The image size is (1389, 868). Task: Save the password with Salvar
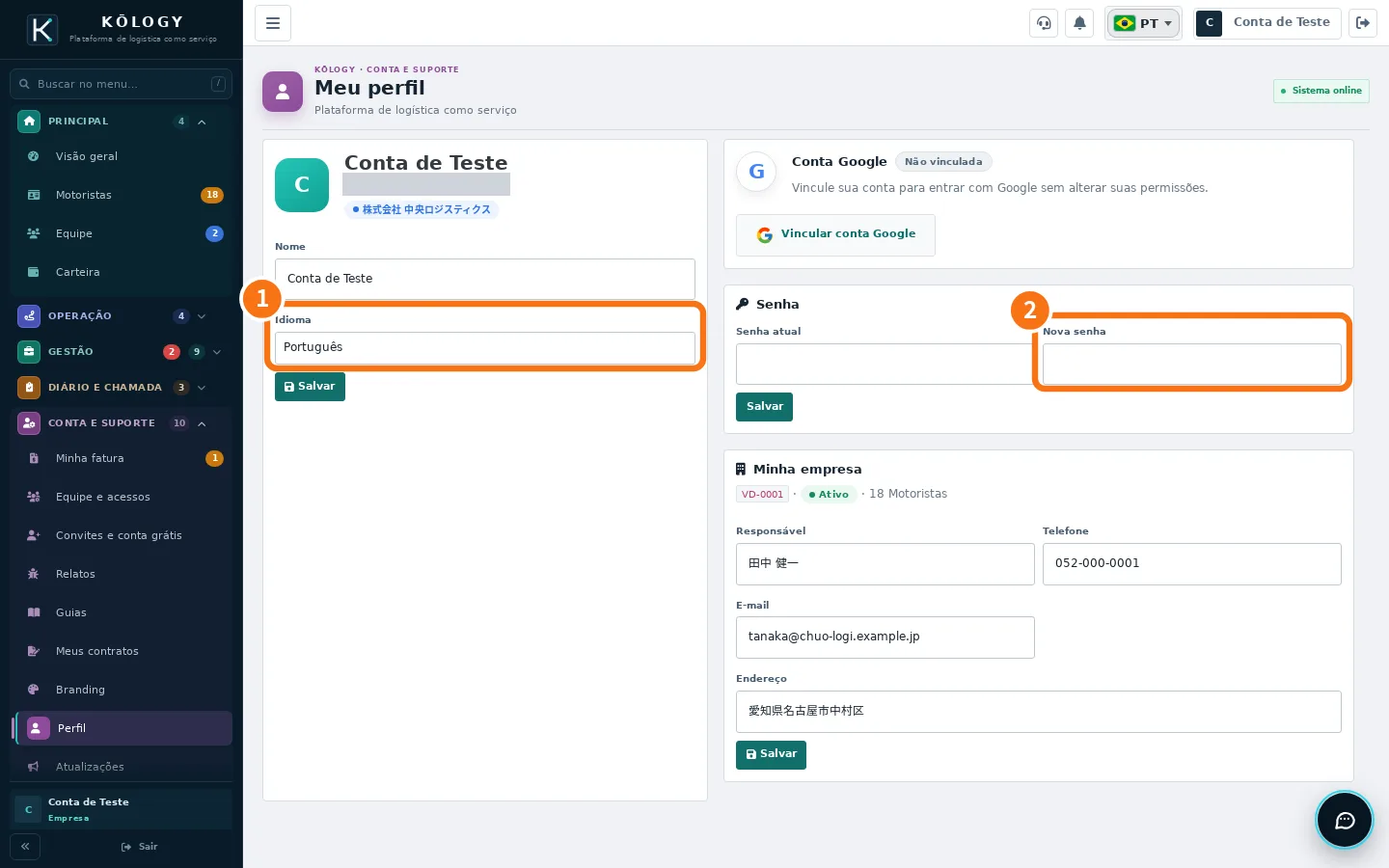(765, 407)
